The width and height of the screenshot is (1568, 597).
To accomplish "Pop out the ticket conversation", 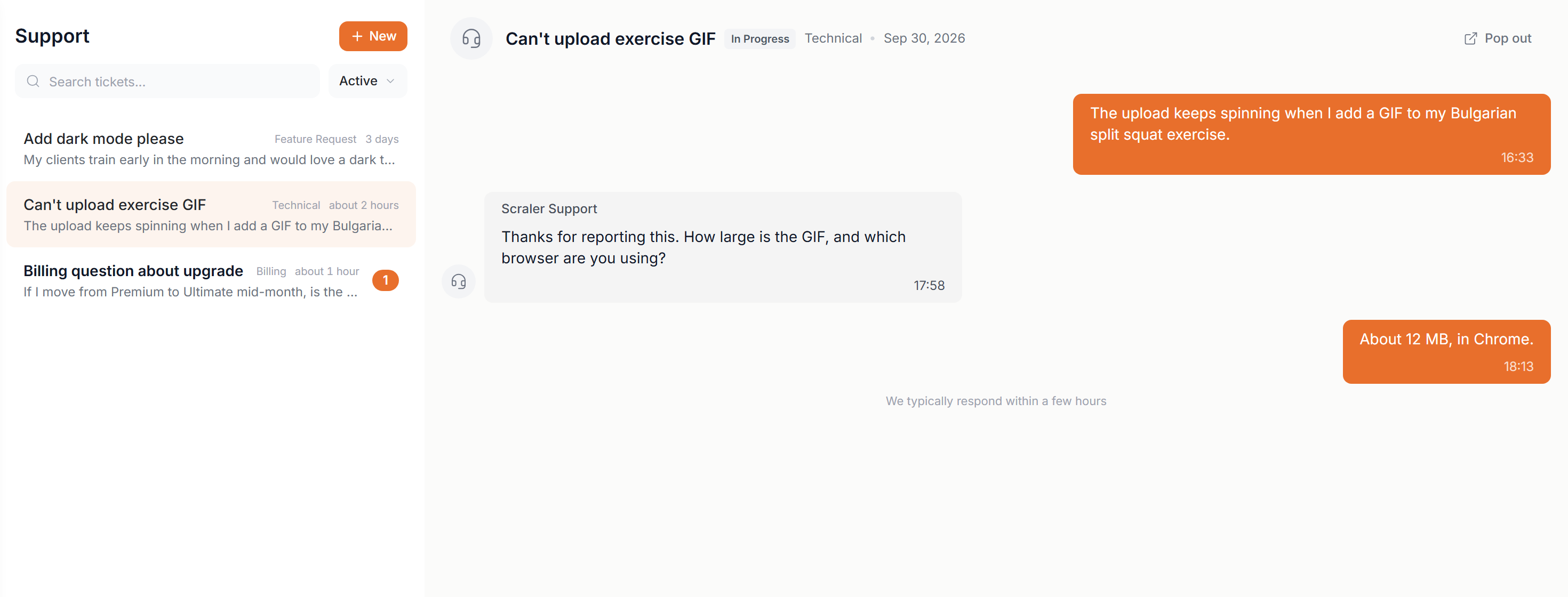I will pyautogui.click(x=1498, y=38).
